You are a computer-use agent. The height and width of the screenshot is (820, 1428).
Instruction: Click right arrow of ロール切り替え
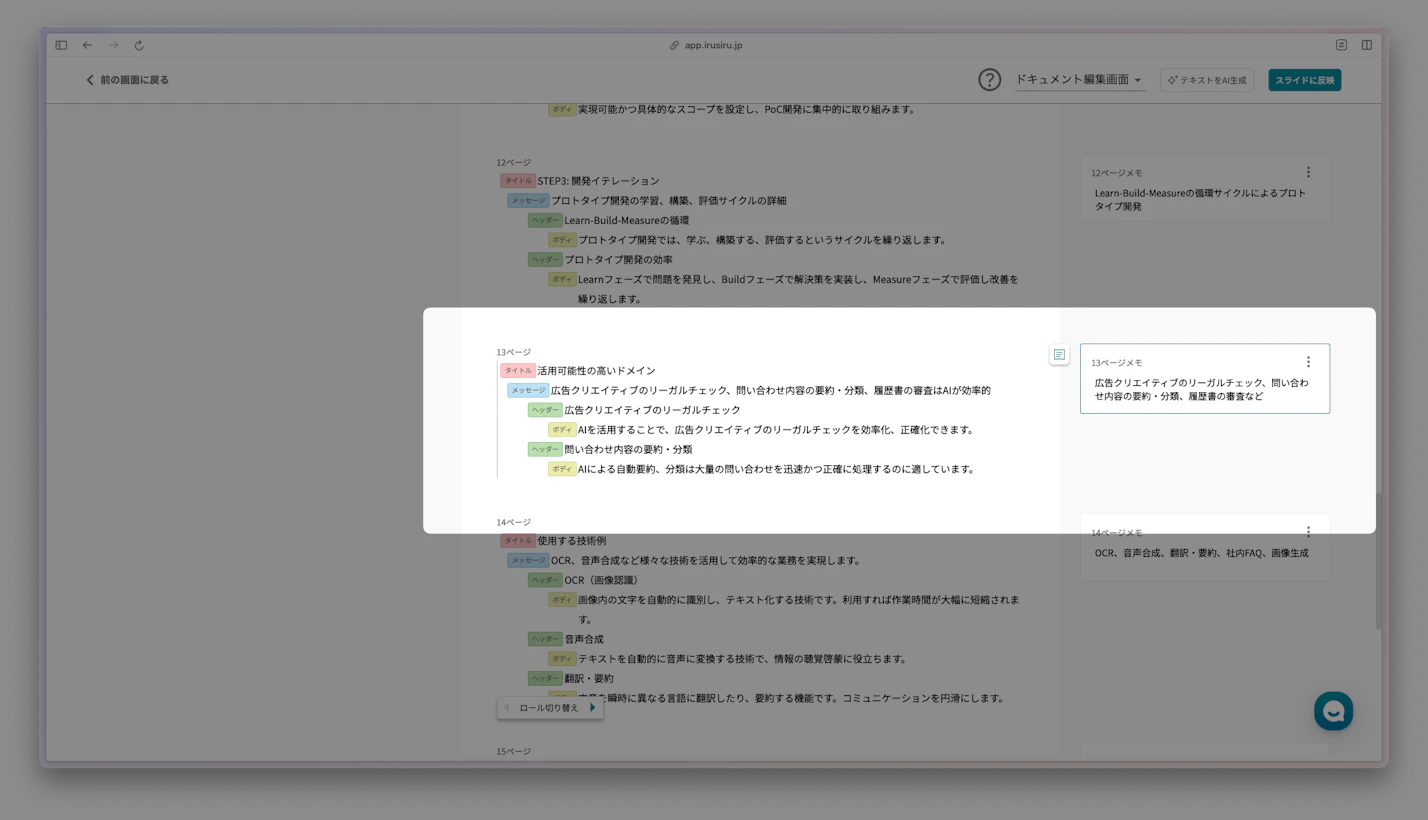point(592,708)
